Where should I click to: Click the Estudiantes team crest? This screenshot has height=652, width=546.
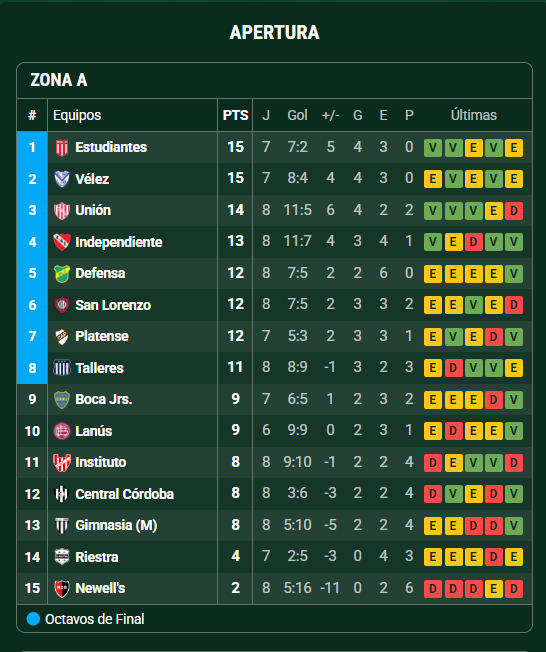click(x=62, y=148)
